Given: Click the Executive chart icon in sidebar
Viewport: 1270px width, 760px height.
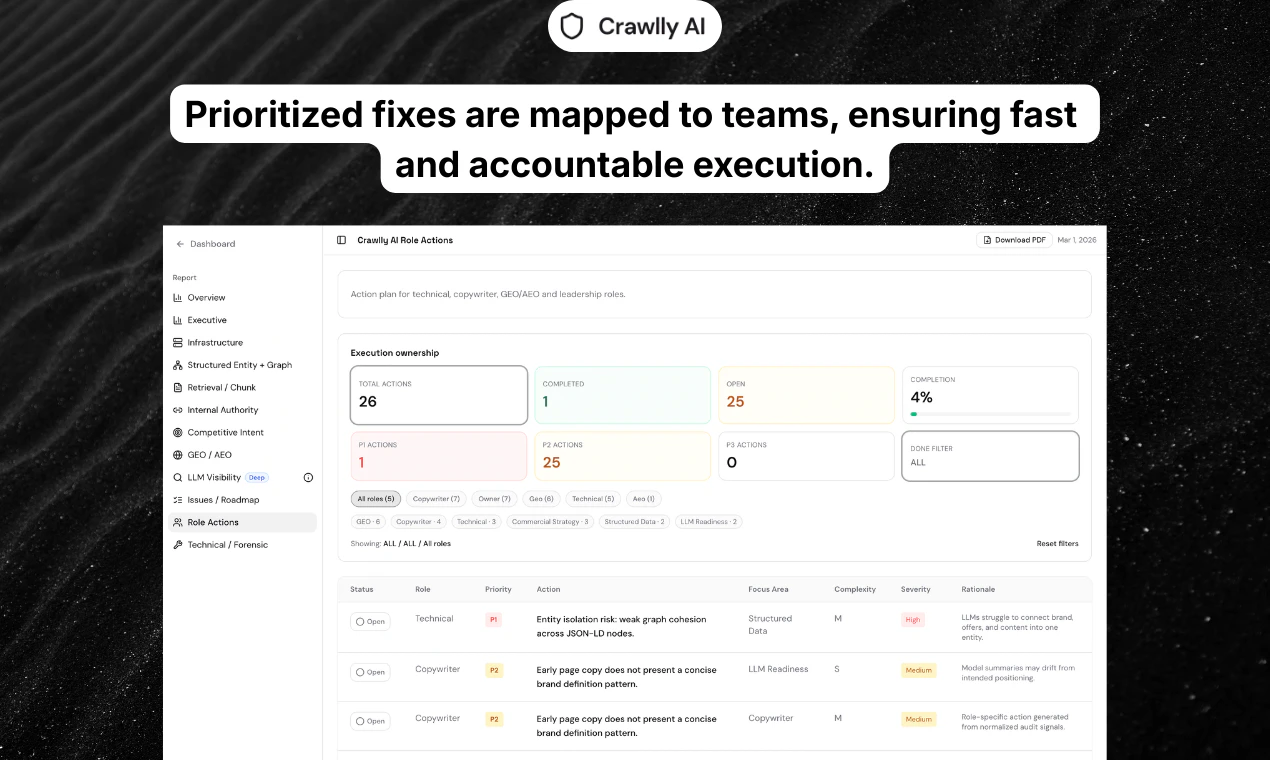Looking at the screenshot, I should coord(178,320).
